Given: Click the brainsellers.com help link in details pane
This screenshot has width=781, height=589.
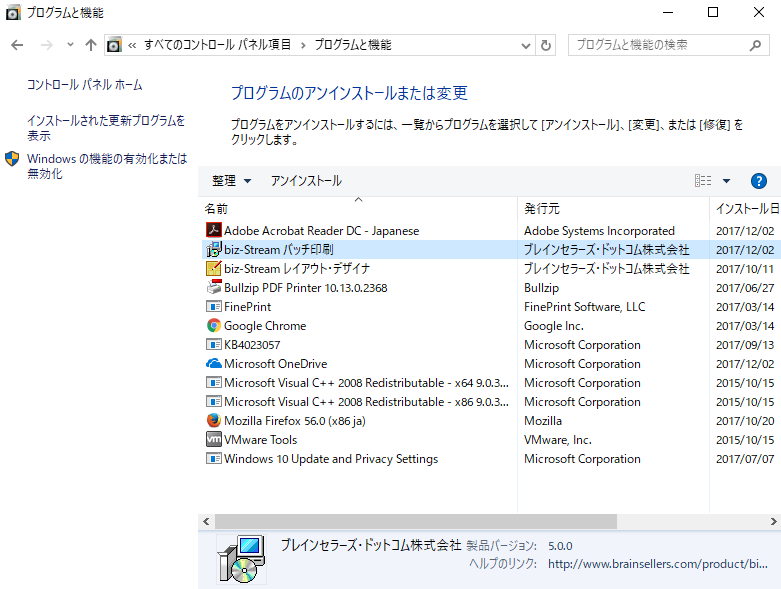Looking at the screenshot, I should tap(657, 564).
